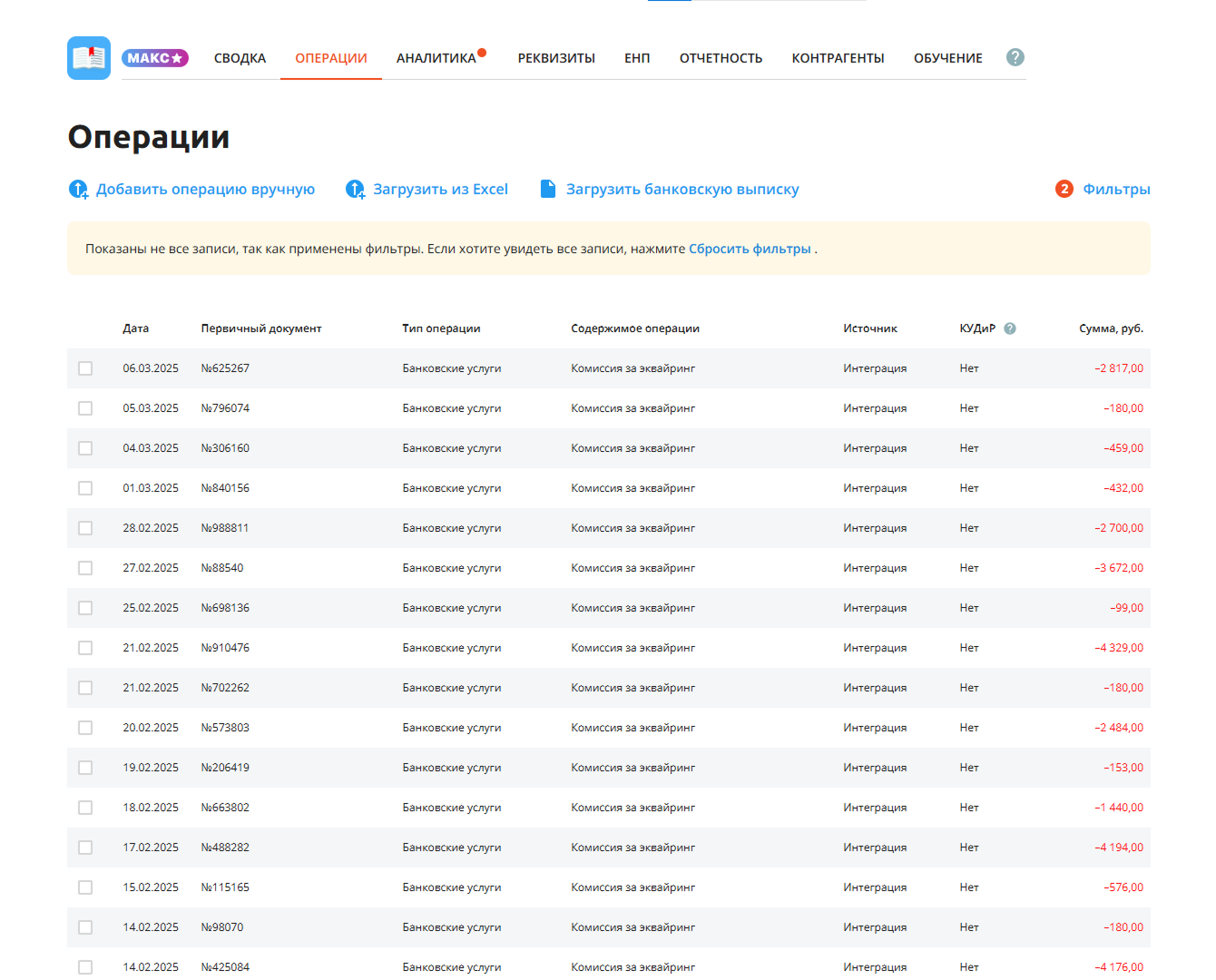Screen dimensions: 1216x980
Task: Click the Сумма, руб. column header
Action: pos(1111,328)
